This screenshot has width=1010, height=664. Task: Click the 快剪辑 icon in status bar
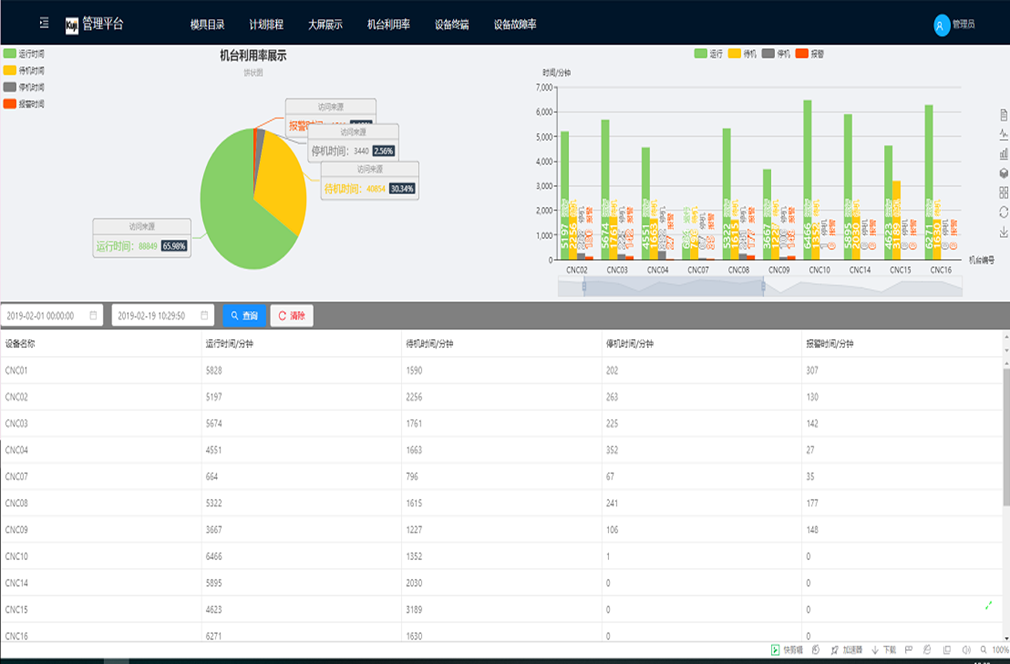(x=776, y=650)
